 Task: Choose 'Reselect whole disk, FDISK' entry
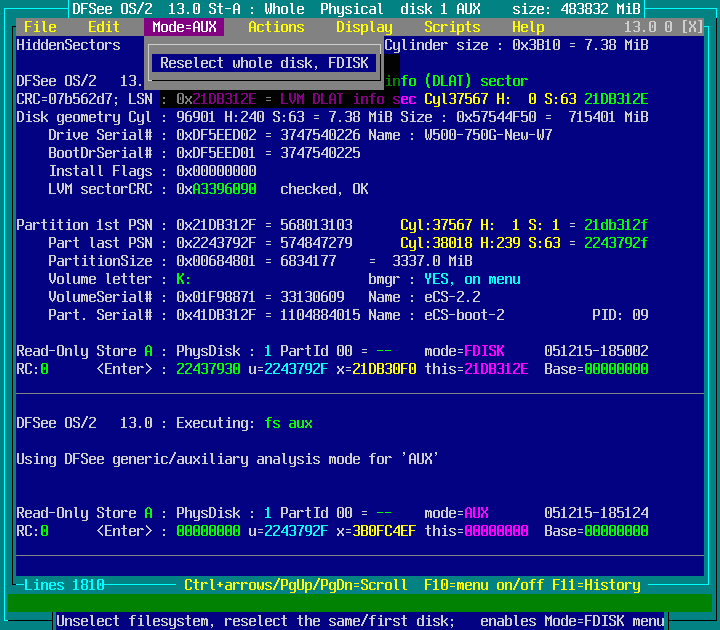[264, 63]
